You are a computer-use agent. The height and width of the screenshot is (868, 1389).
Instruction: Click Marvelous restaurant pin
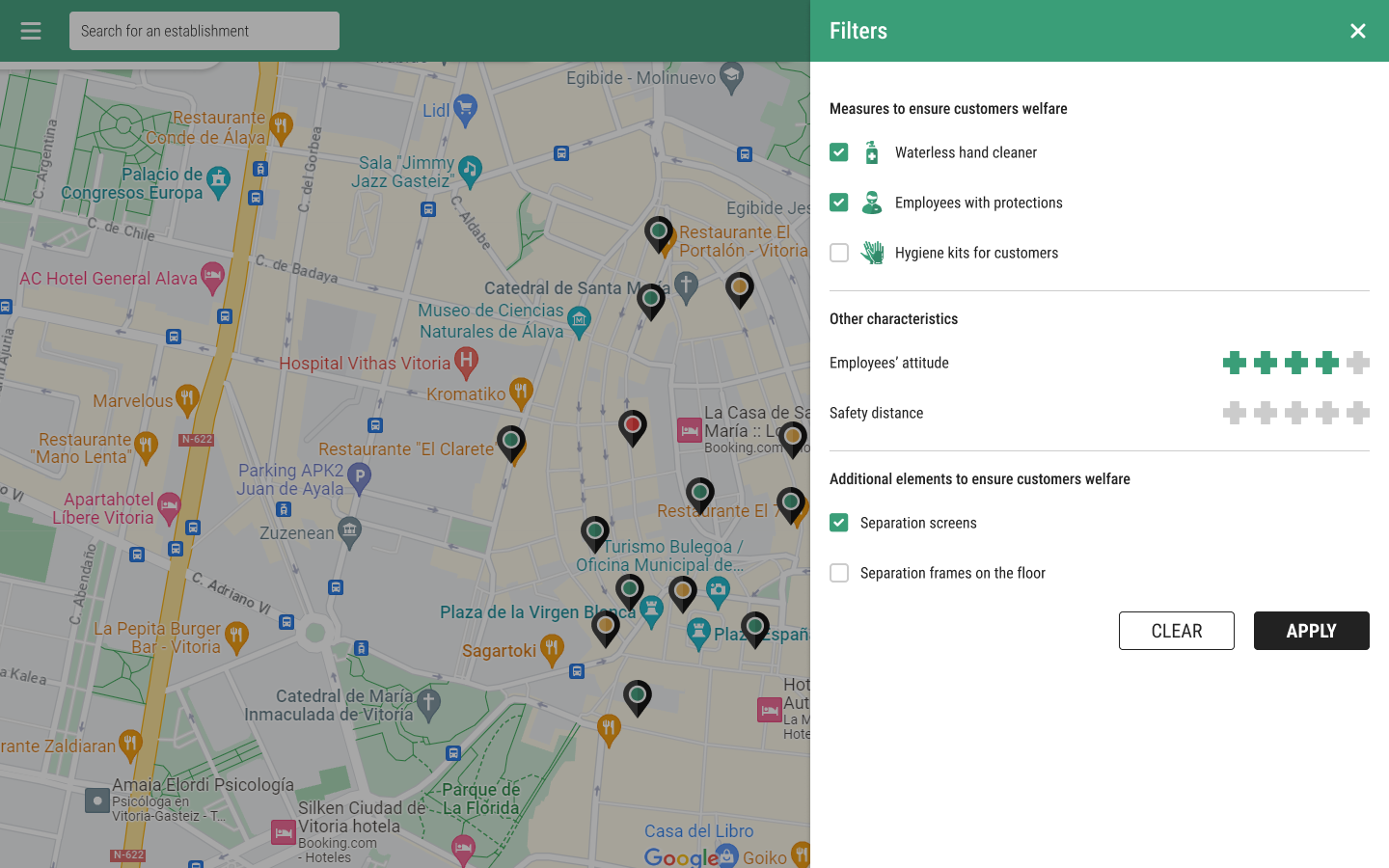coord(187,399)
